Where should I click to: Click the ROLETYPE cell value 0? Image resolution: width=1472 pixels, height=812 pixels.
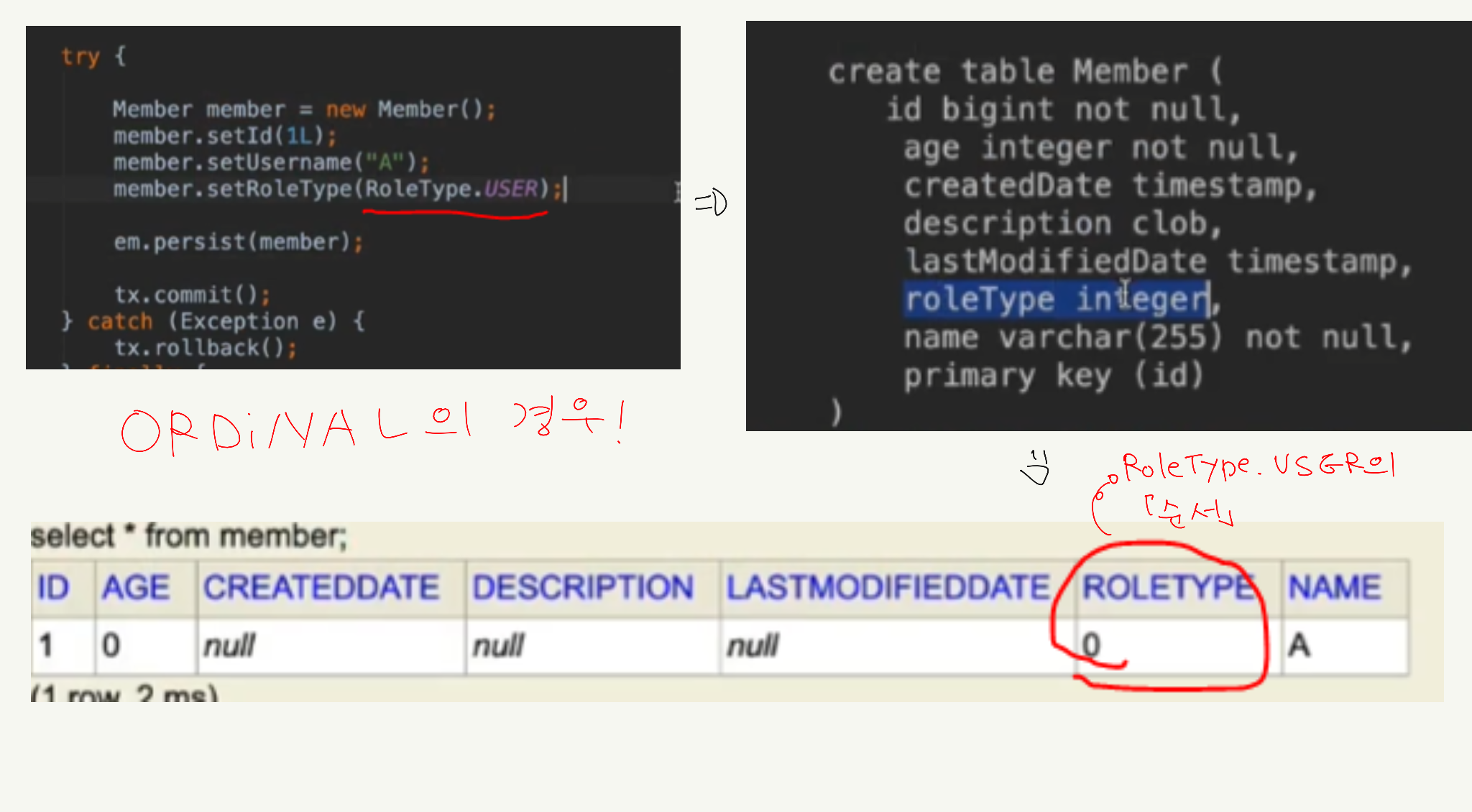point(1091,645)
